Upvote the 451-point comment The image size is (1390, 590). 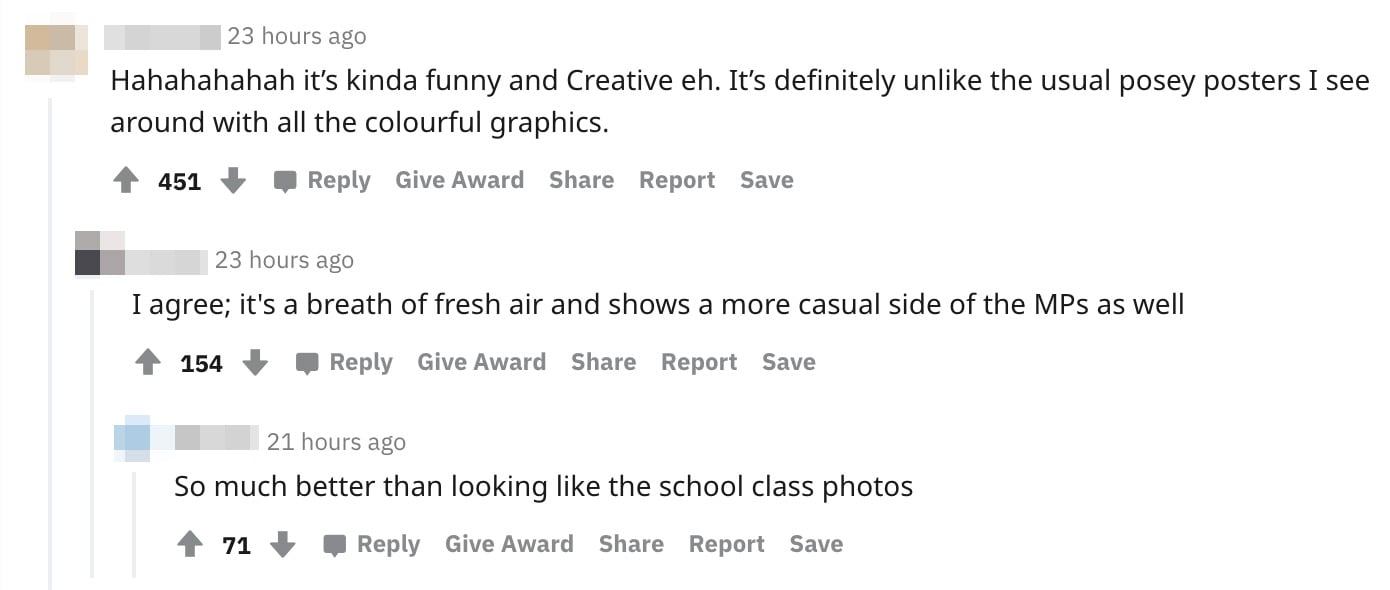[126, 181]
